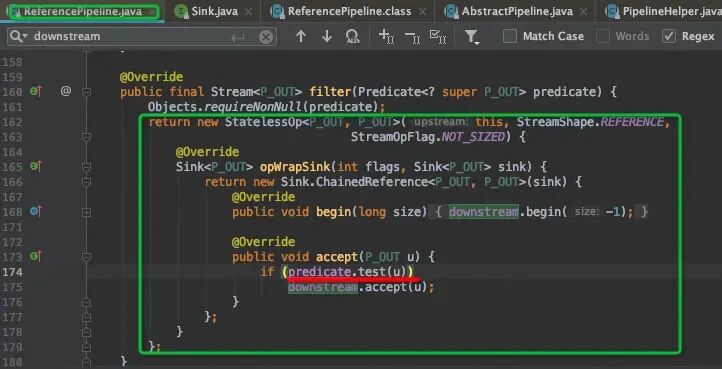Image resolution: width=722 pixels, height=369 pixels.
Task: Click the override gutter icon on line 160
Action: (x=35, y=92)
